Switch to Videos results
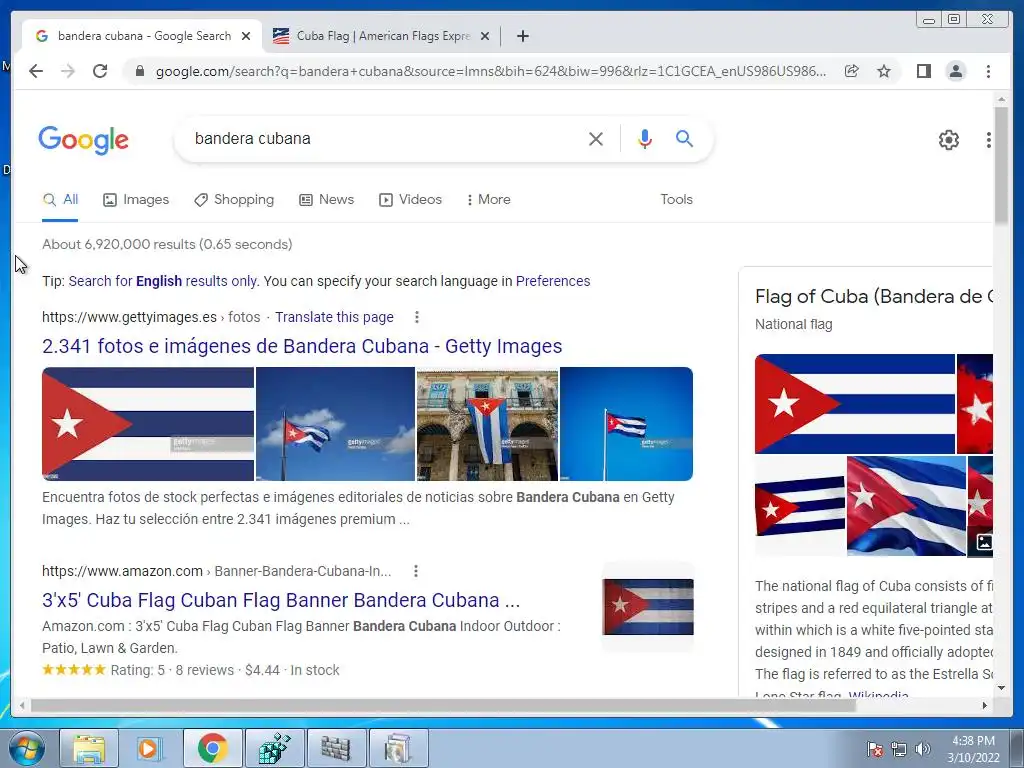 click(x=410, y=200)
